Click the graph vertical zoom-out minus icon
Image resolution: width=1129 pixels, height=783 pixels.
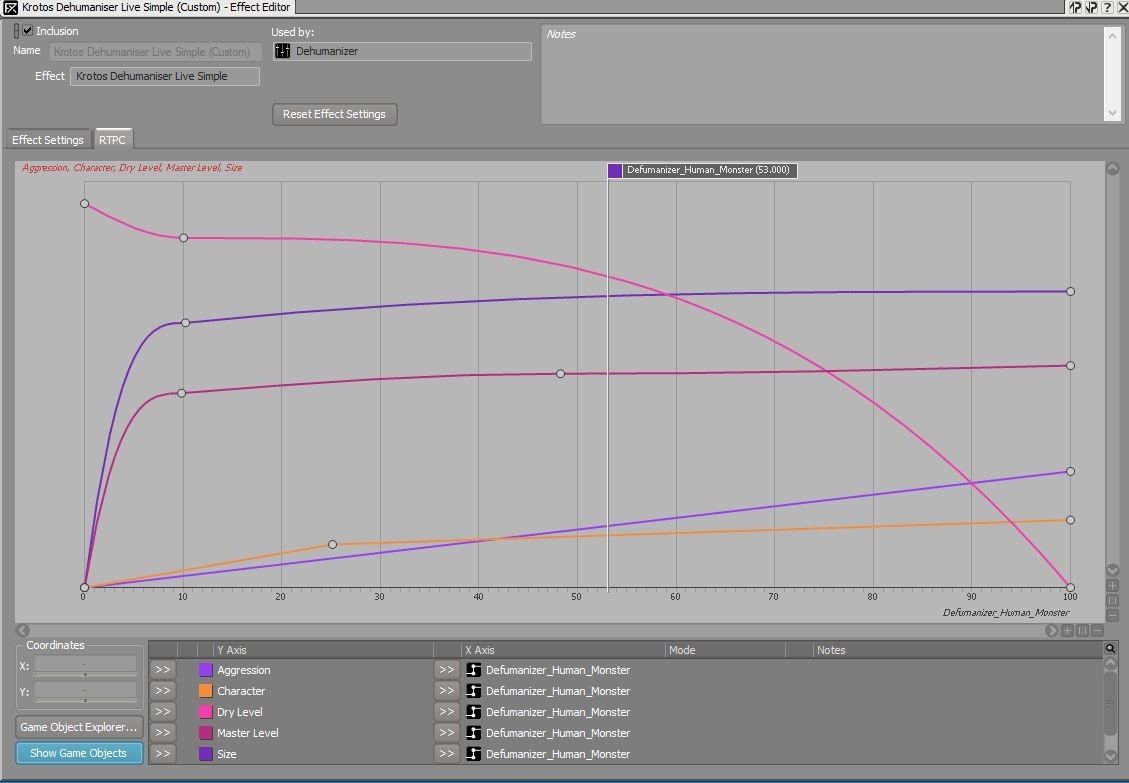(x=1112, y=615)
